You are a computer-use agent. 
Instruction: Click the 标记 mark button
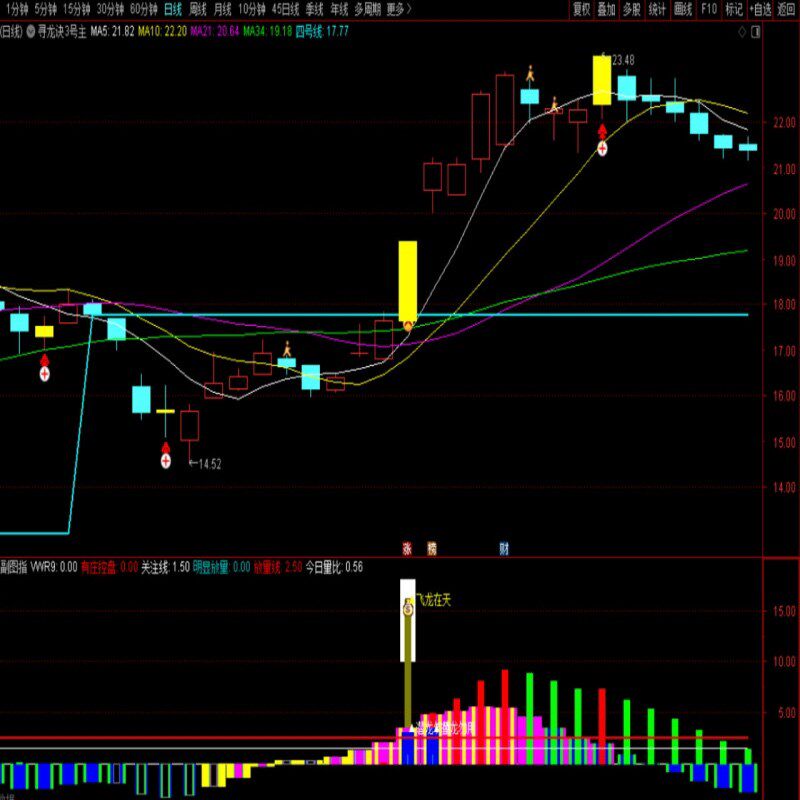(734, 9)
